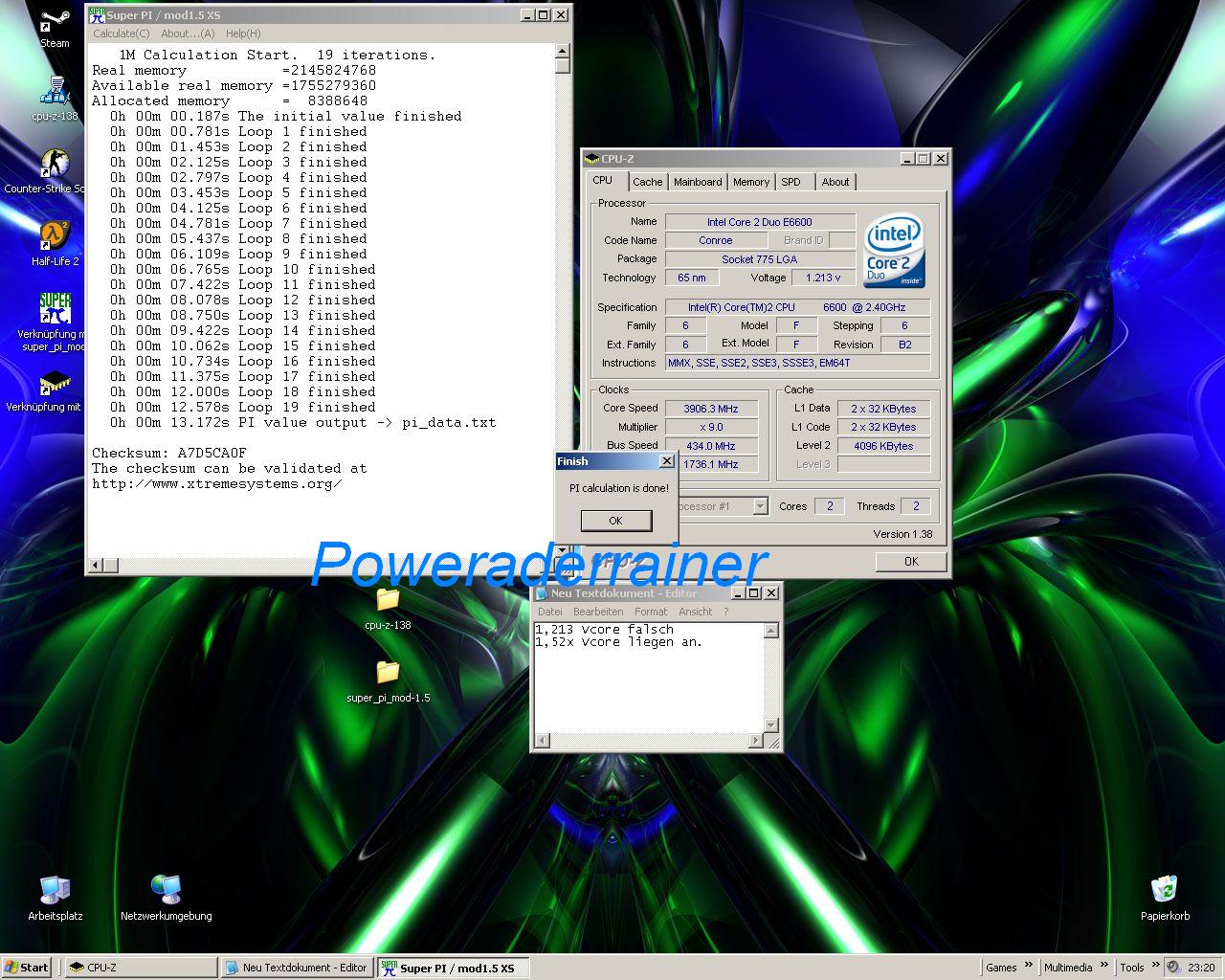This screenshot has height=980, width=1225.
Task: Click the Code Name value Conroe
Action: click(x=715, y=240)
